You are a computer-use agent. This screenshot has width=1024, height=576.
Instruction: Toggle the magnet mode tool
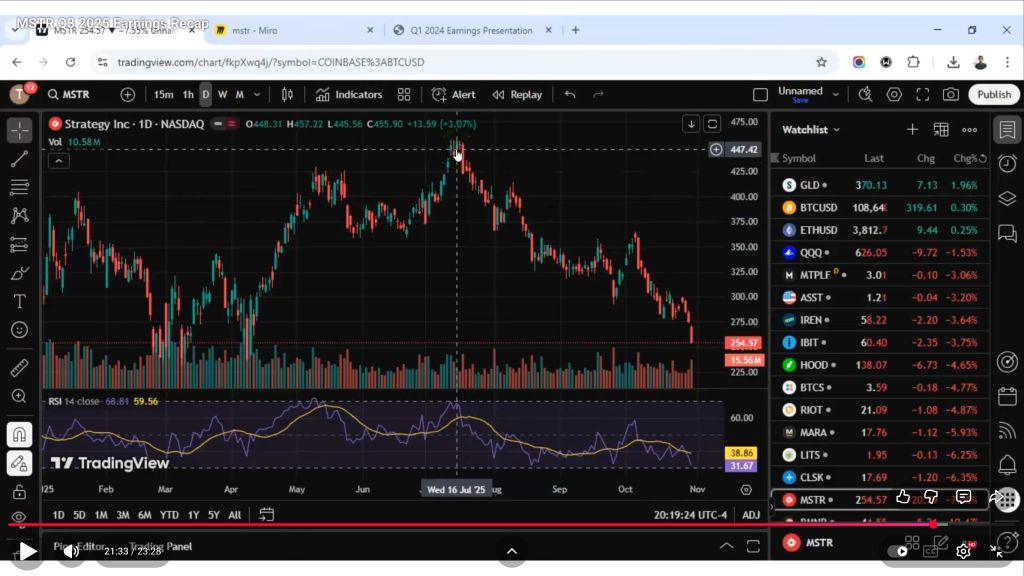[x=19, y=435]
